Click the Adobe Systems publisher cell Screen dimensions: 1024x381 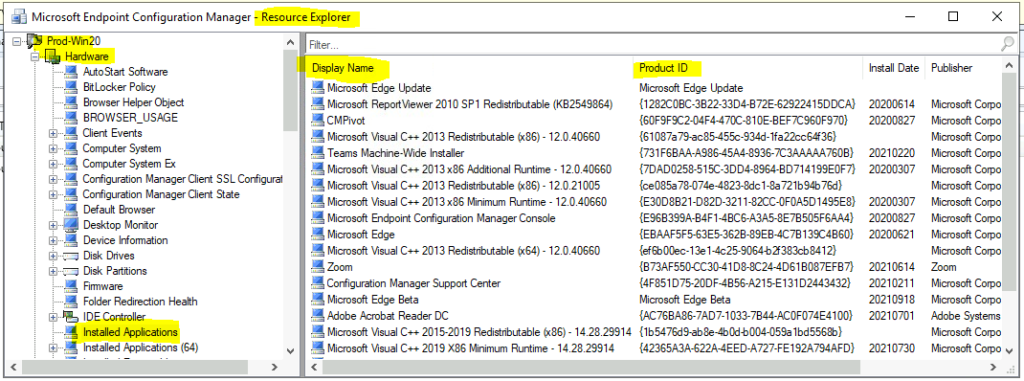[x=966, y=316]
